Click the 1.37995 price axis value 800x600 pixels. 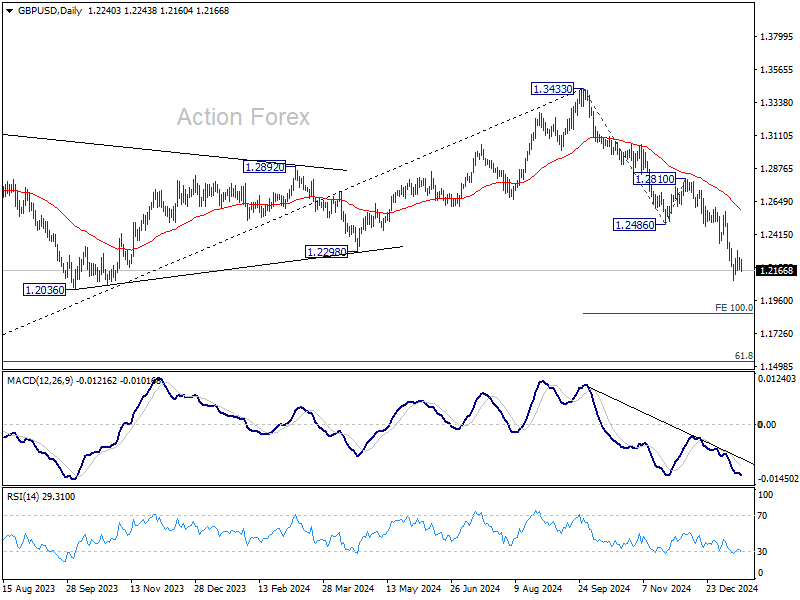777,37
